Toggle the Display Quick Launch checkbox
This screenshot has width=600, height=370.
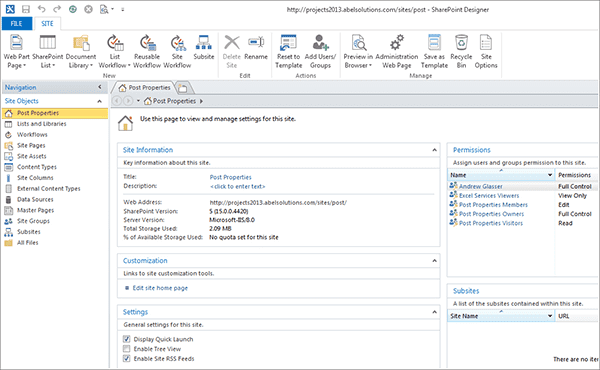click(x=127, y=339)
